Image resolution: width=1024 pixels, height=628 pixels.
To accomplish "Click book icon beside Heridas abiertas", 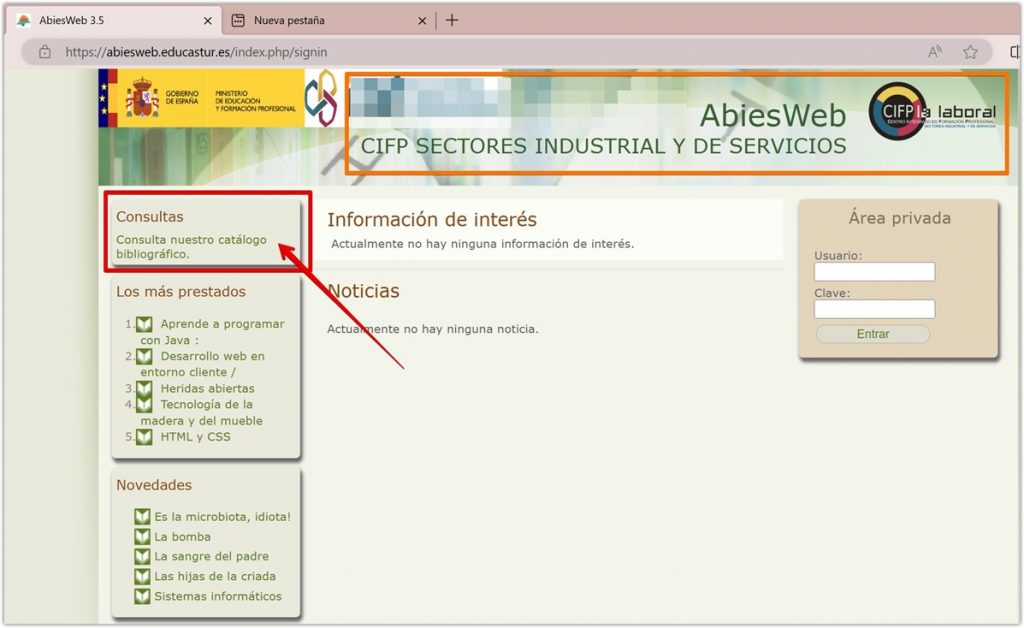I will 144,388.
